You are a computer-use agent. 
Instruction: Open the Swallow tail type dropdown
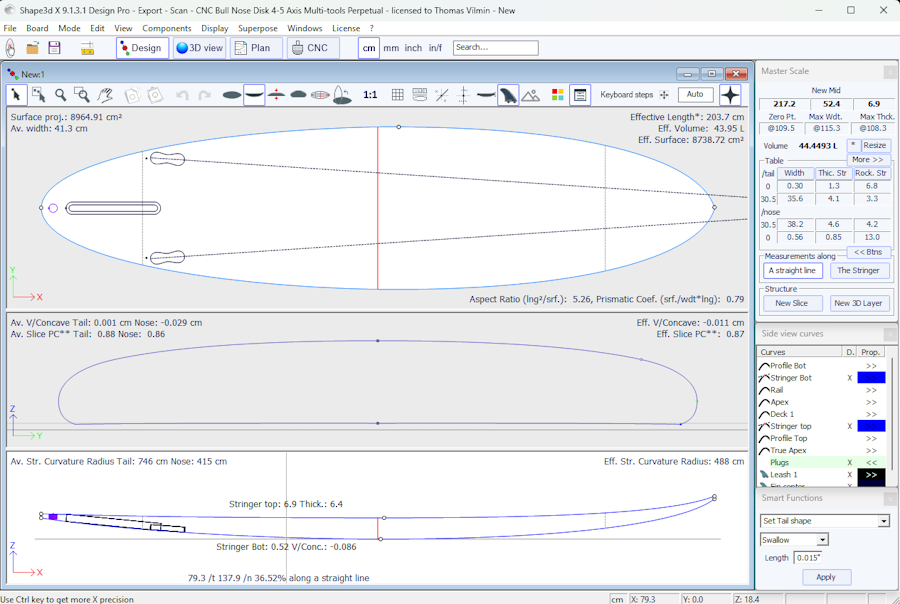(822, 540)
